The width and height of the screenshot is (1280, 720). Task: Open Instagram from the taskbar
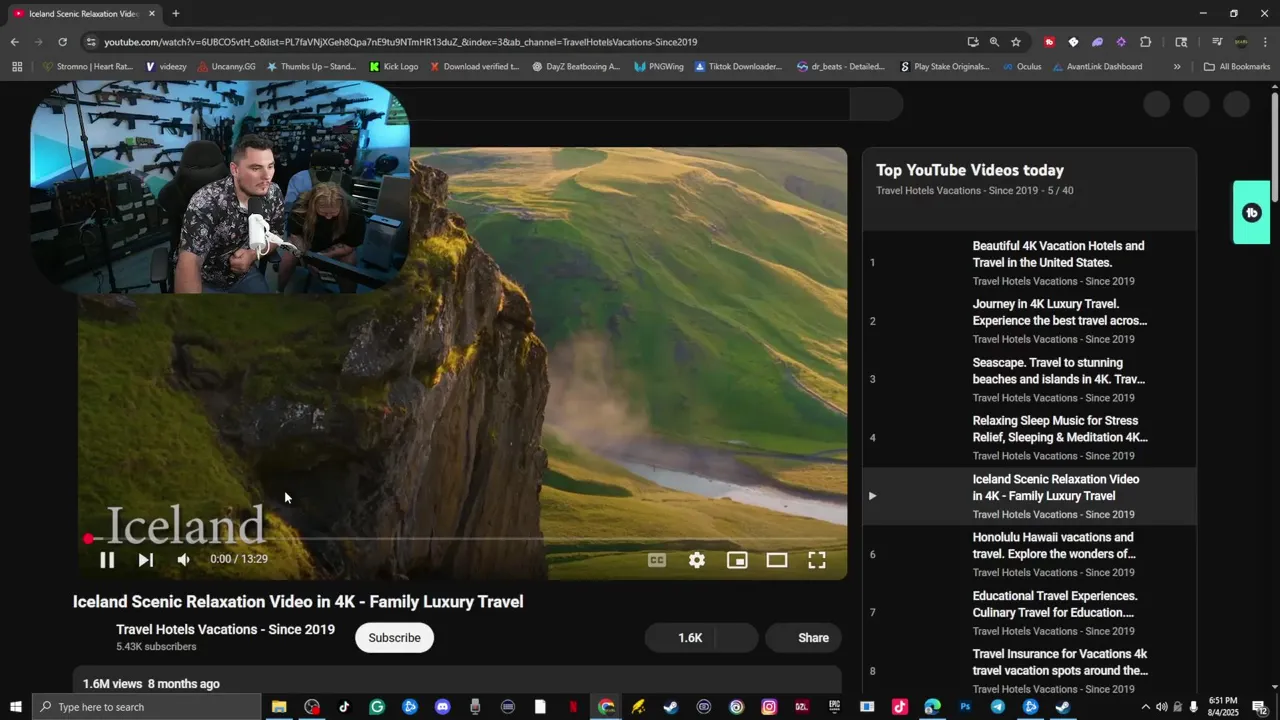tap(769, 707)
